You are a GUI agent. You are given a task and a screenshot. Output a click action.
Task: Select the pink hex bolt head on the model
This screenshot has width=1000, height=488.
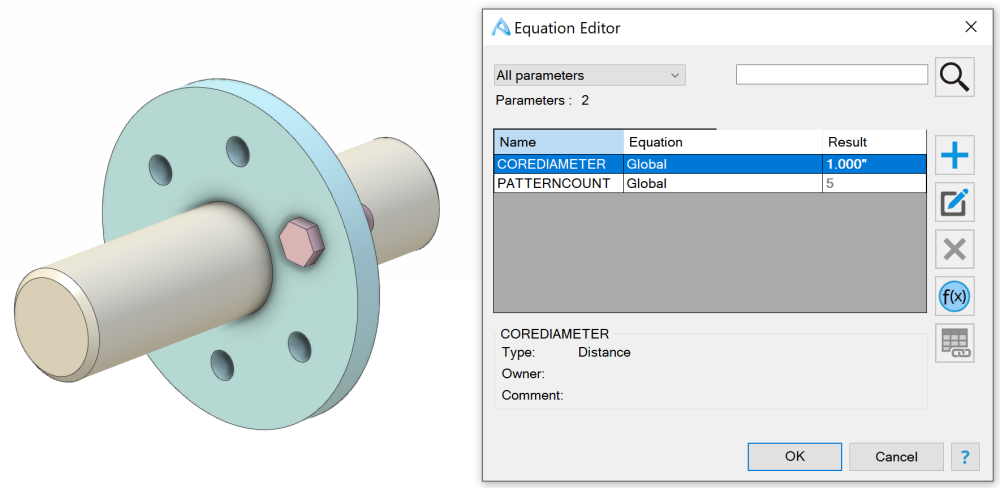302,241
